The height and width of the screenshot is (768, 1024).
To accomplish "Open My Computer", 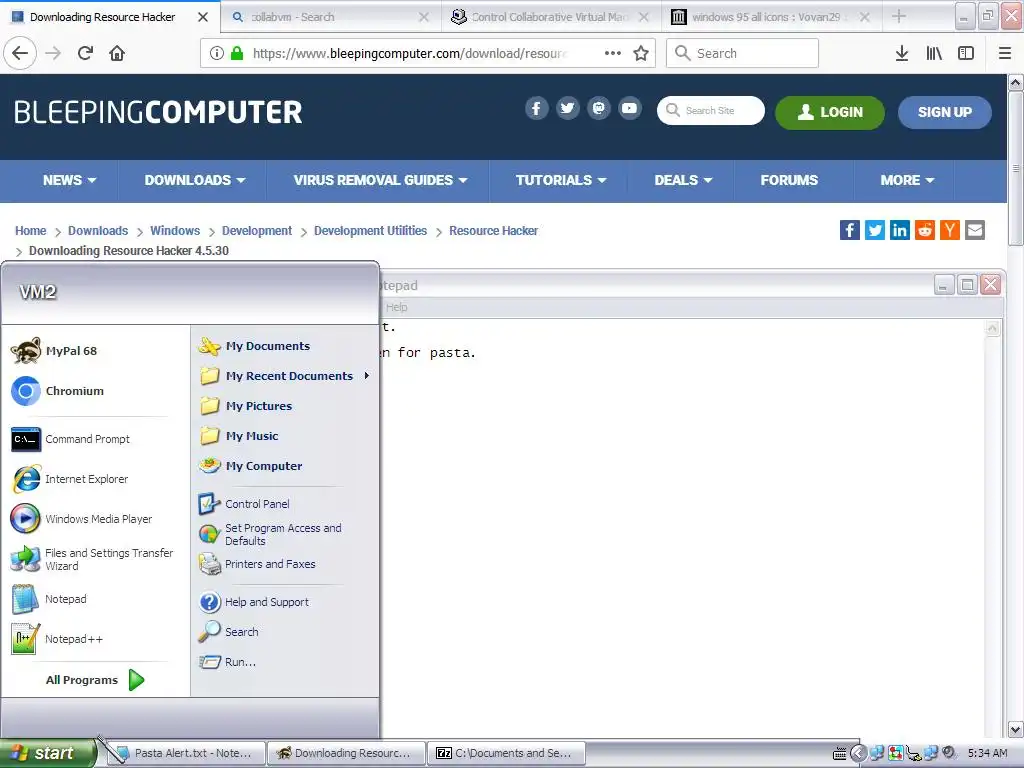I will (x=251, y=466).
